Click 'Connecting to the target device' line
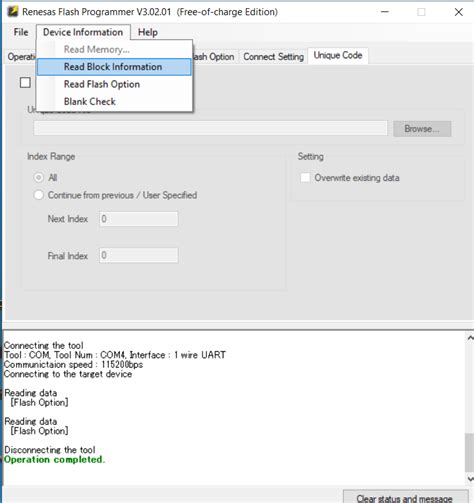Screen dimensions: 474x503 [68, 374]
